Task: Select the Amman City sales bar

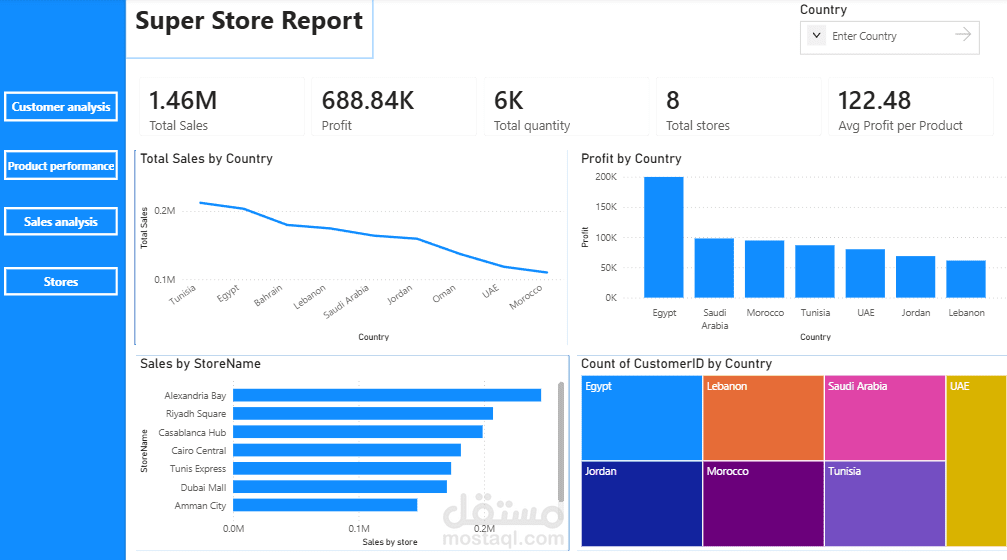Action: [325, 505]
